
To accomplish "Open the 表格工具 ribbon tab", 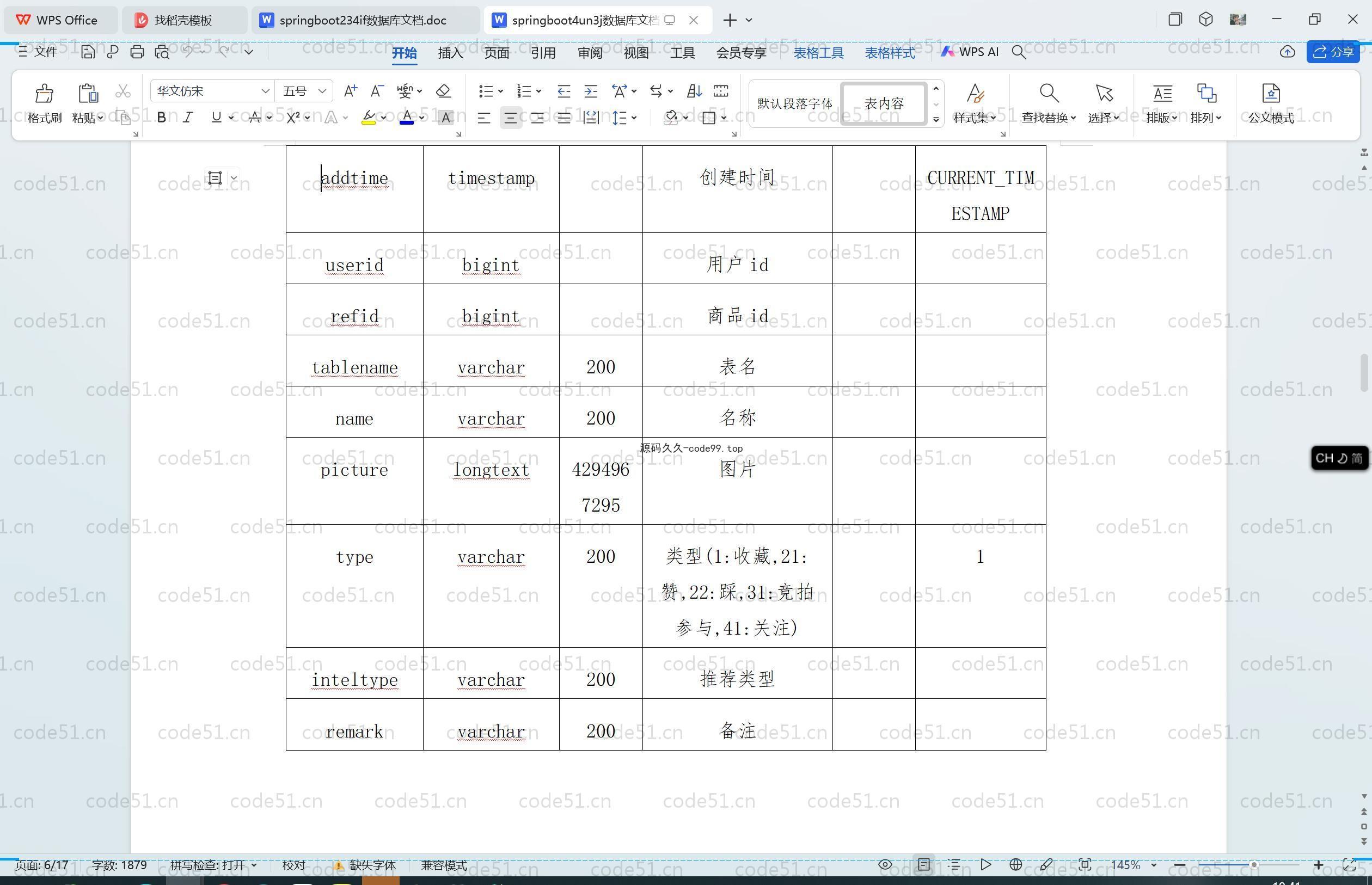I will tap(818, 53).
